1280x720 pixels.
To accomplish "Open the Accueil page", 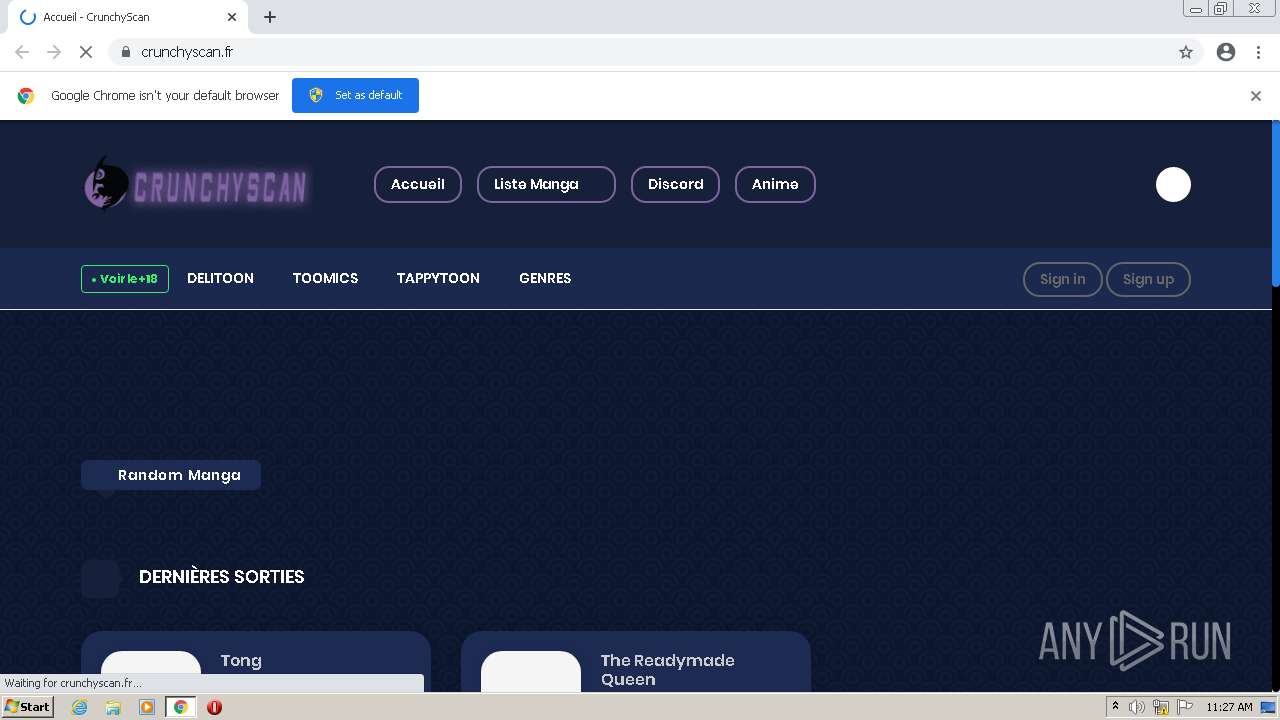I will point(418,184).
